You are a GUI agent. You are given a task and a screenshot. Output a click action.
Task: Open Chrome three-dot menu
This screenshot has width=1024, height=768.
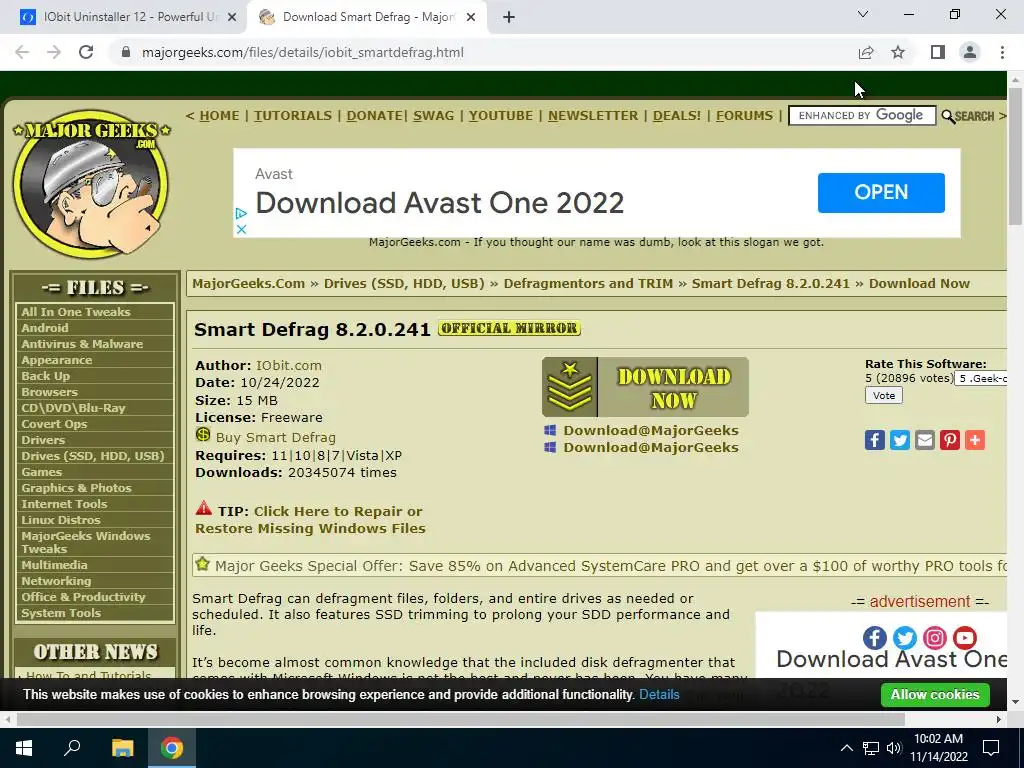pyautogui.click(x=1002, y=52)
